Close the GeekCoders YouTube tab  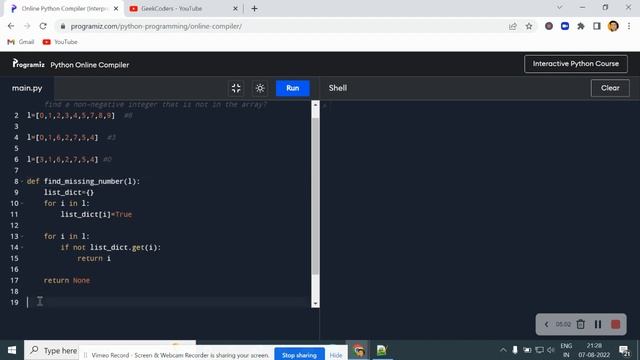click(235, 9)
